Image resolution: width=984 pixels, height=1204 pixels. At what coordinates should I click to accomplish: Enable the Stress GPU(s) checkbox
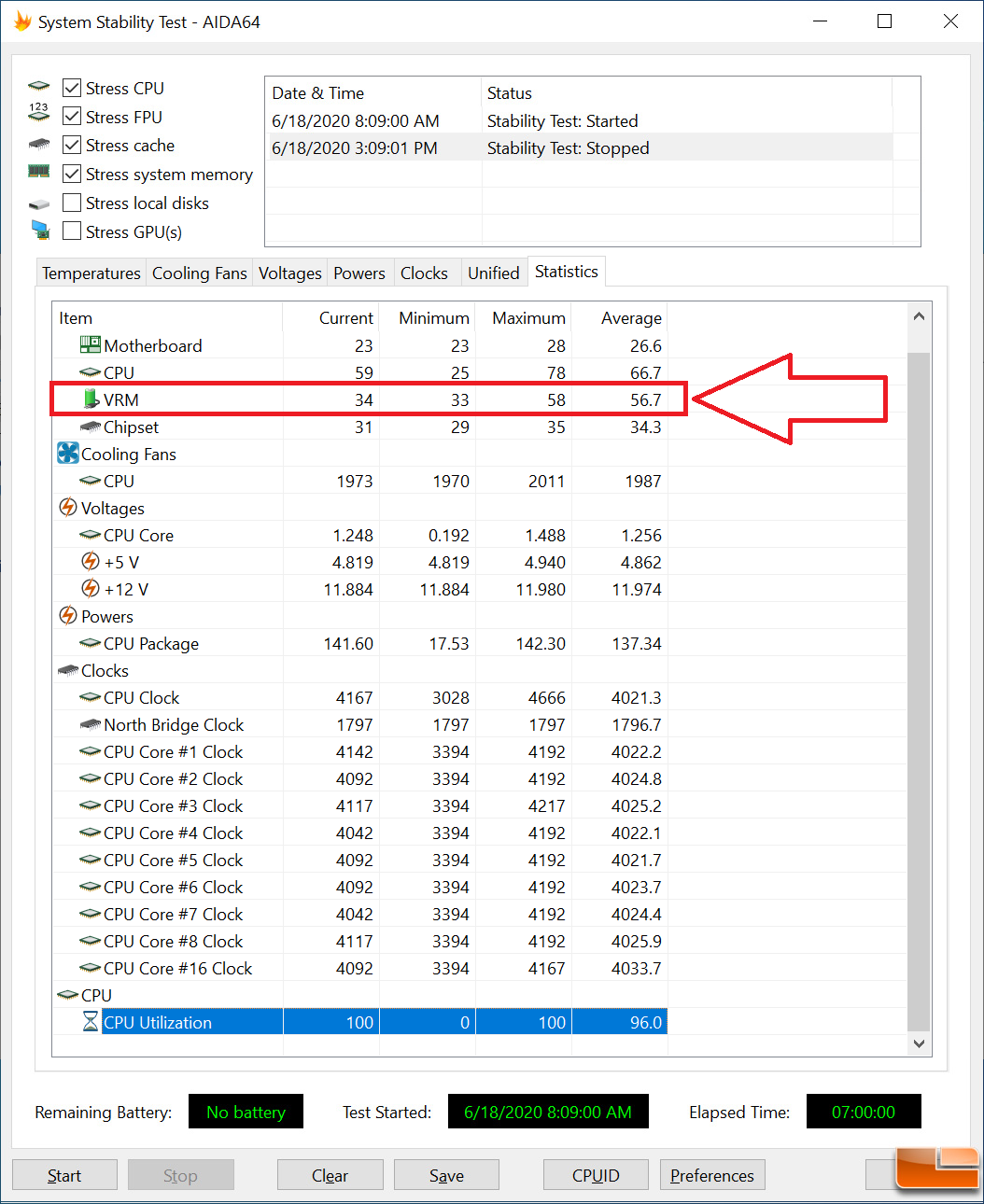point(72,231)
